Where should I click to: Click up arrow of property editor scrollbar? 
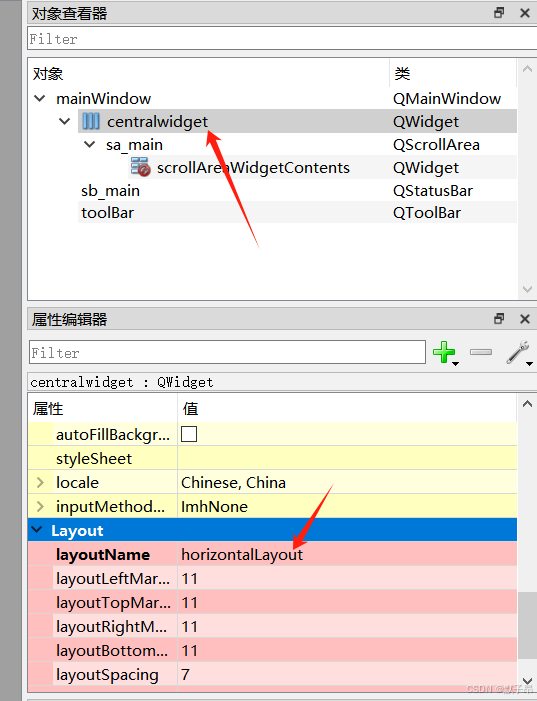point(527,404)
